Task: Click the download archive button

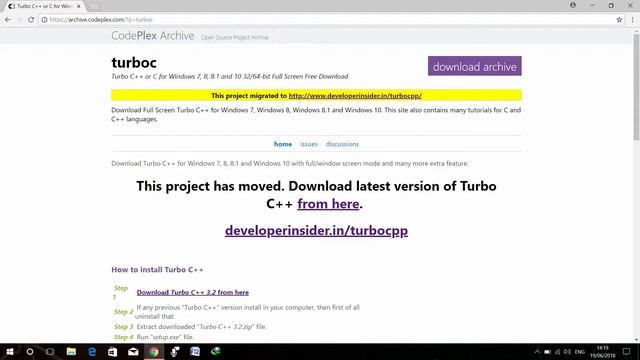Action: click(474, 66)
